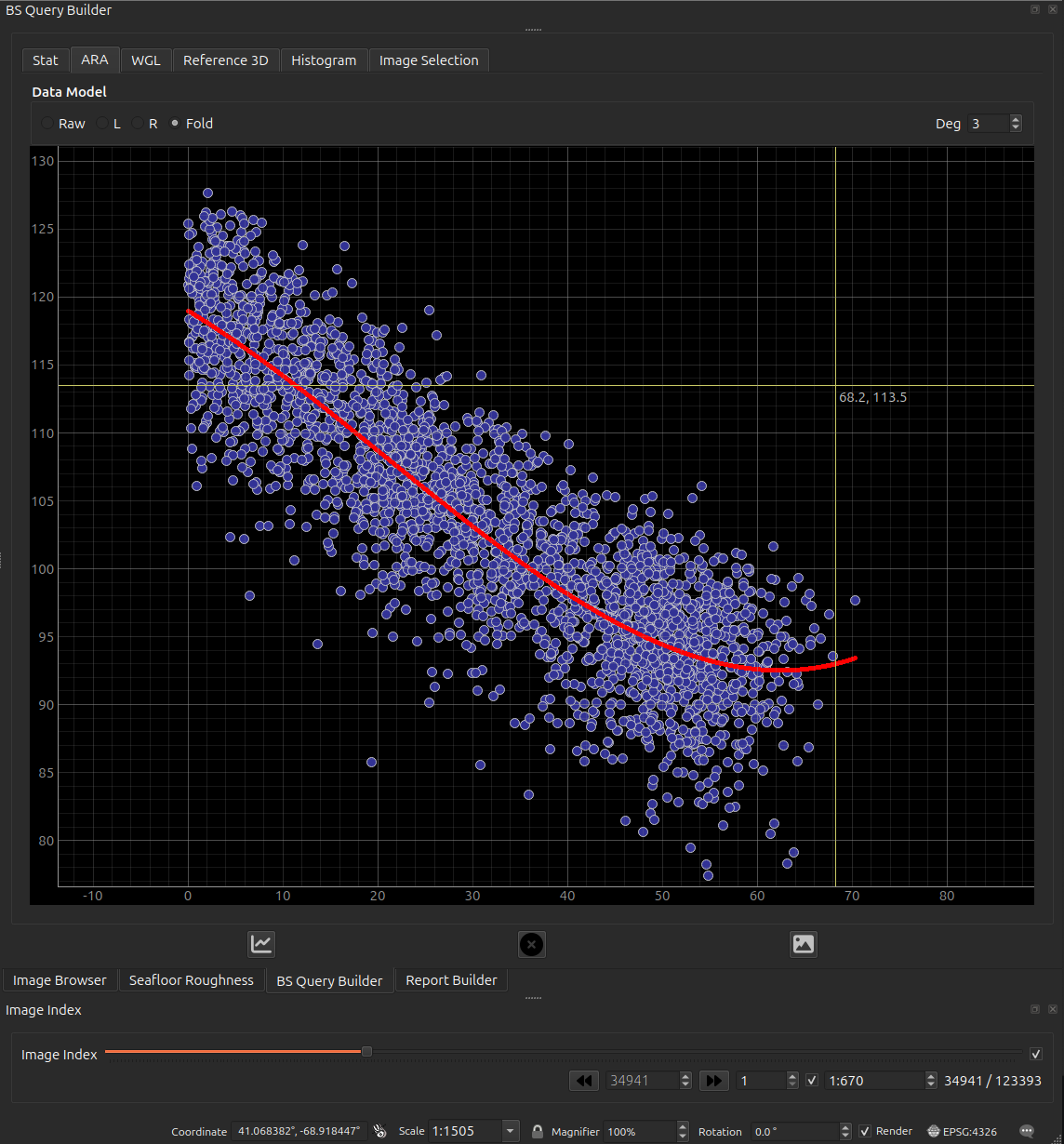Screen dimensions: 1064x1144
Task: Switch to the Stat tab
Action: click(x=46, y=60)
